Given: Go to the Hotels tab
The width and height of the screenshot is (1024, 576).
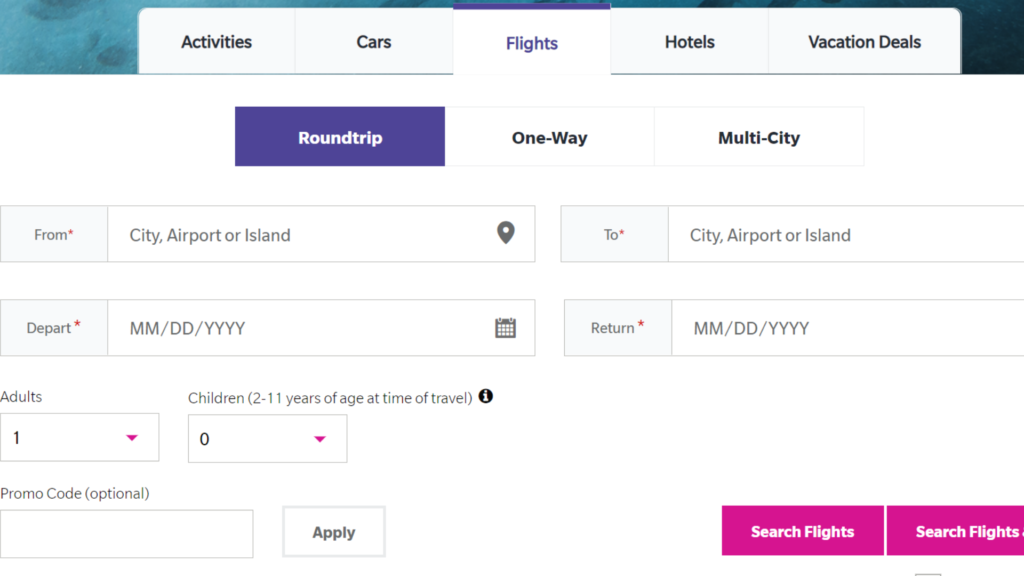Looking at the screenshot, I should 690,42.
